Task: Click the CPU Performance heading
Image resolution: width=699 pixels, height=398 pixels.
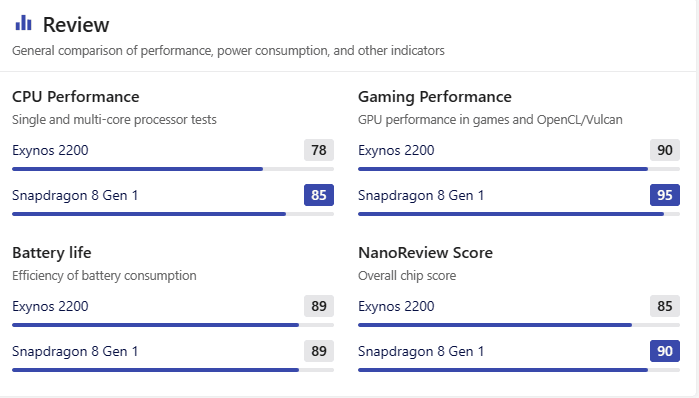Action: pos(76,97)
